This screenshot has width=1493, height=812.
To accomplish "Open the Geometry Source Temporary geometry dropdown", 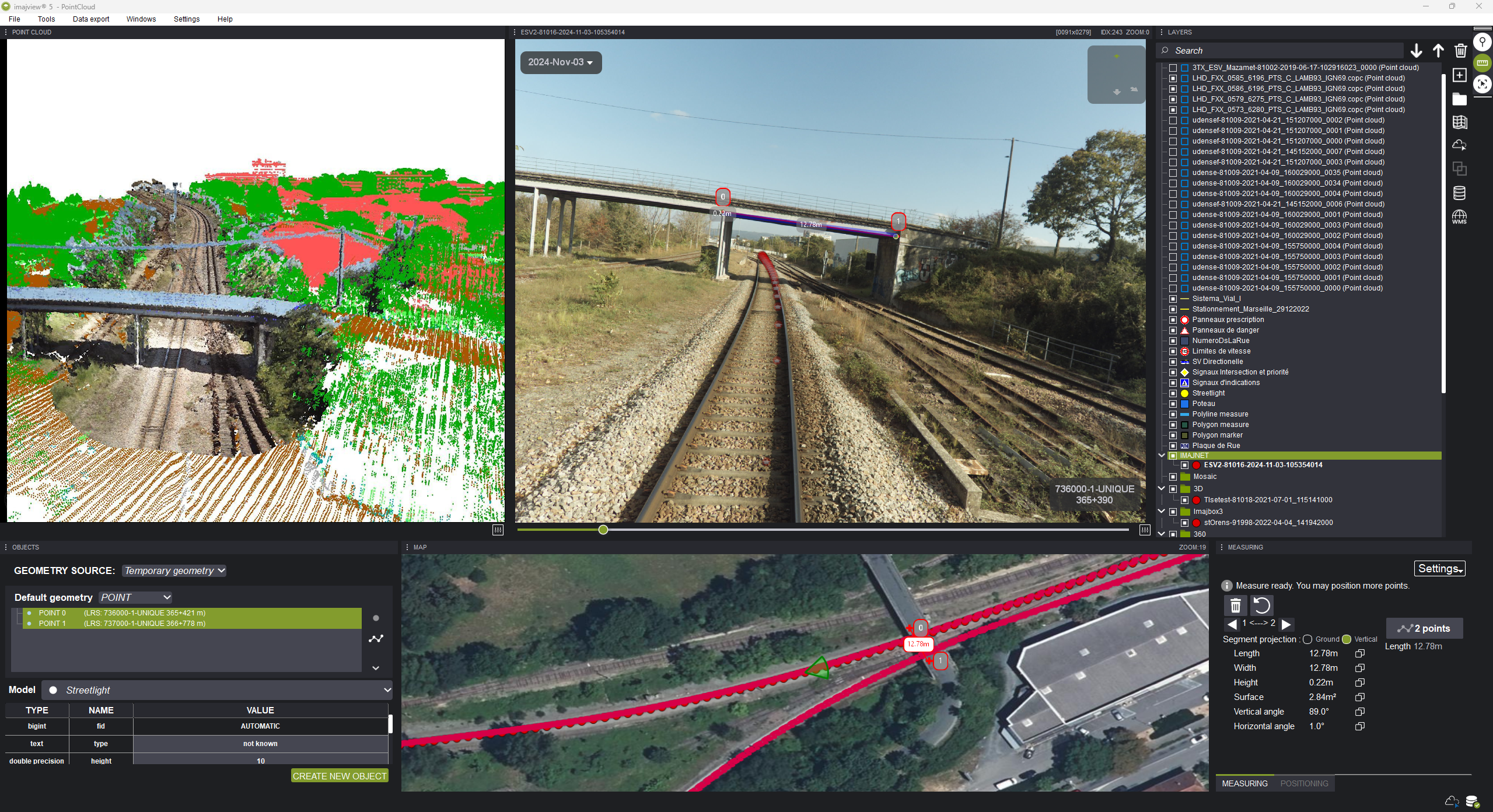I will point(174,570).
